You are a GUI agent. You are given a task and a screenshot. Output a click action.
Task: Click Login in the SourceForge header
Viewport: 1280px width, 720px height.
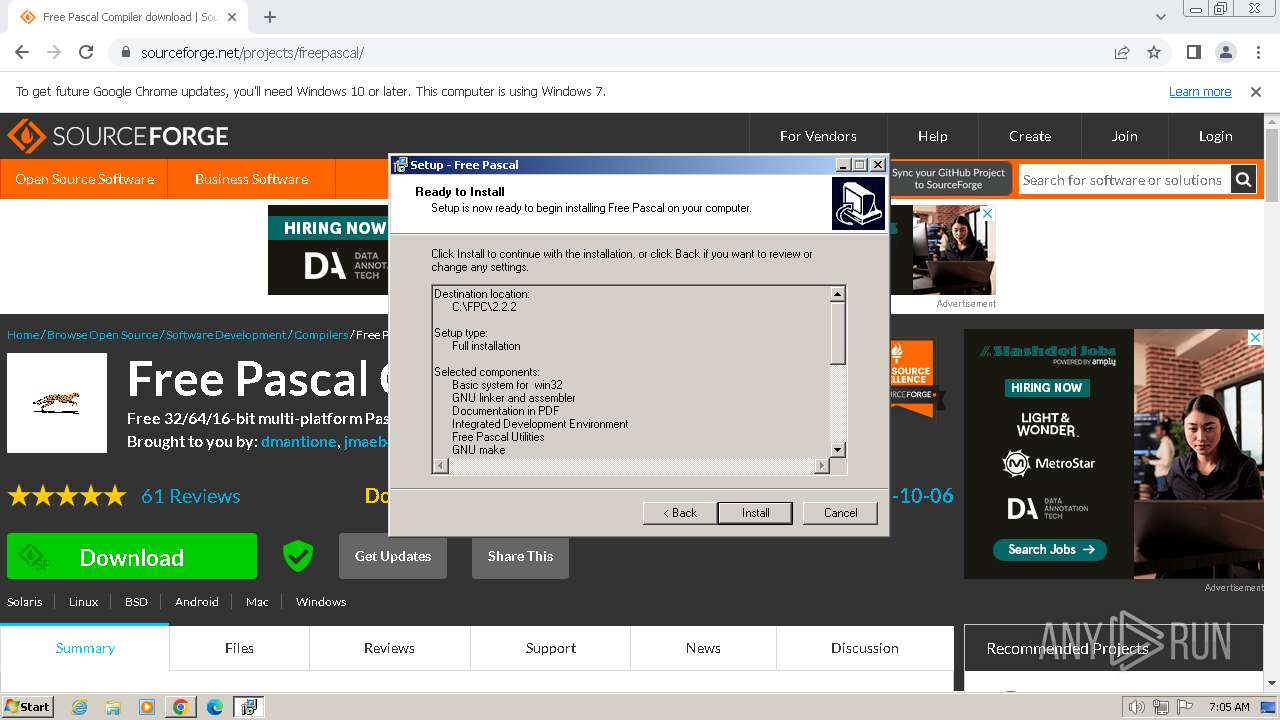[x=1215, y=136]
